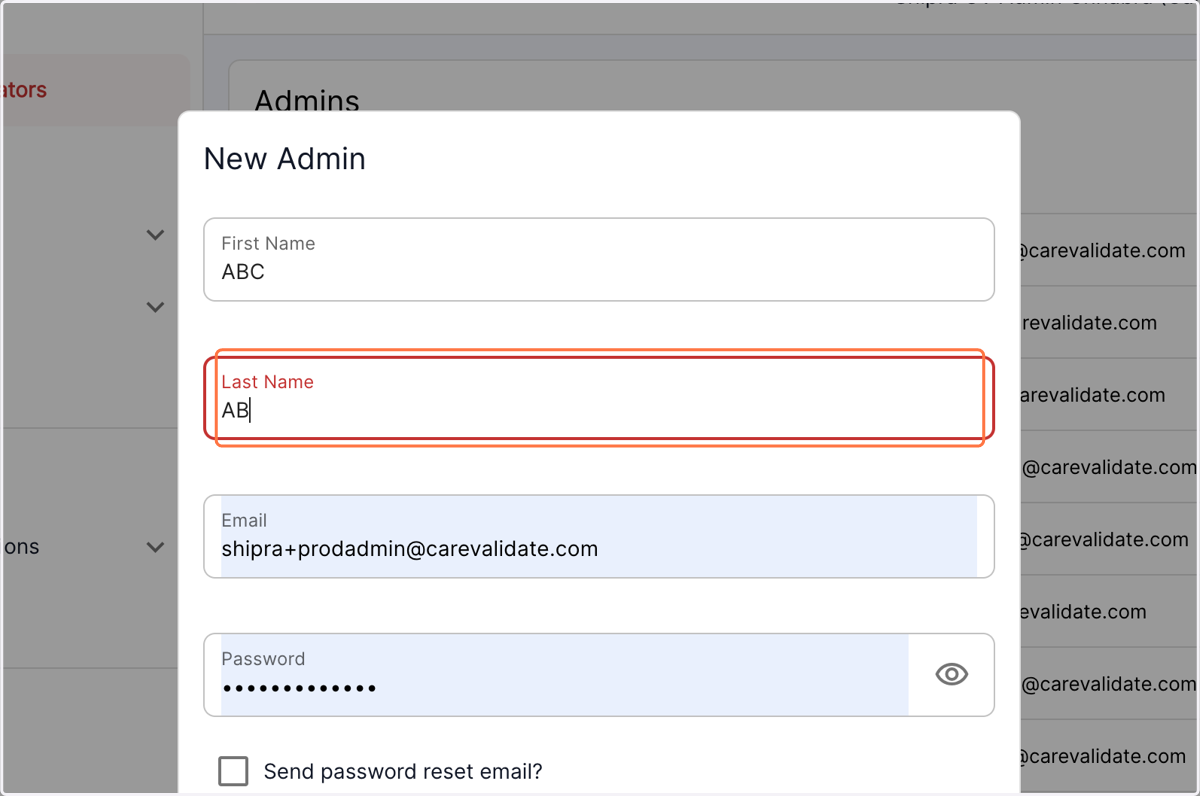Click the 'New Admin' dialog title
The width and height of the screenshot is (1200, 796).
pos(285,159)
